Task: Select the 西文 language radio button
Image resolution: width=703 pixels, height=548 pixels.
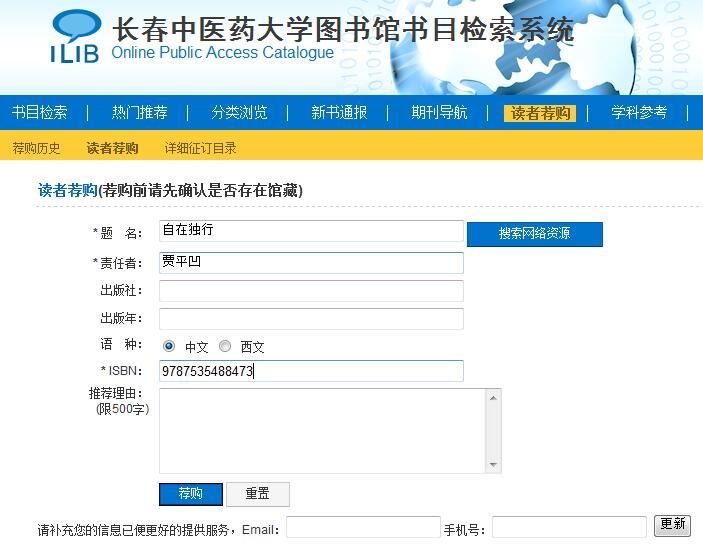Action: tap(225, 346)
